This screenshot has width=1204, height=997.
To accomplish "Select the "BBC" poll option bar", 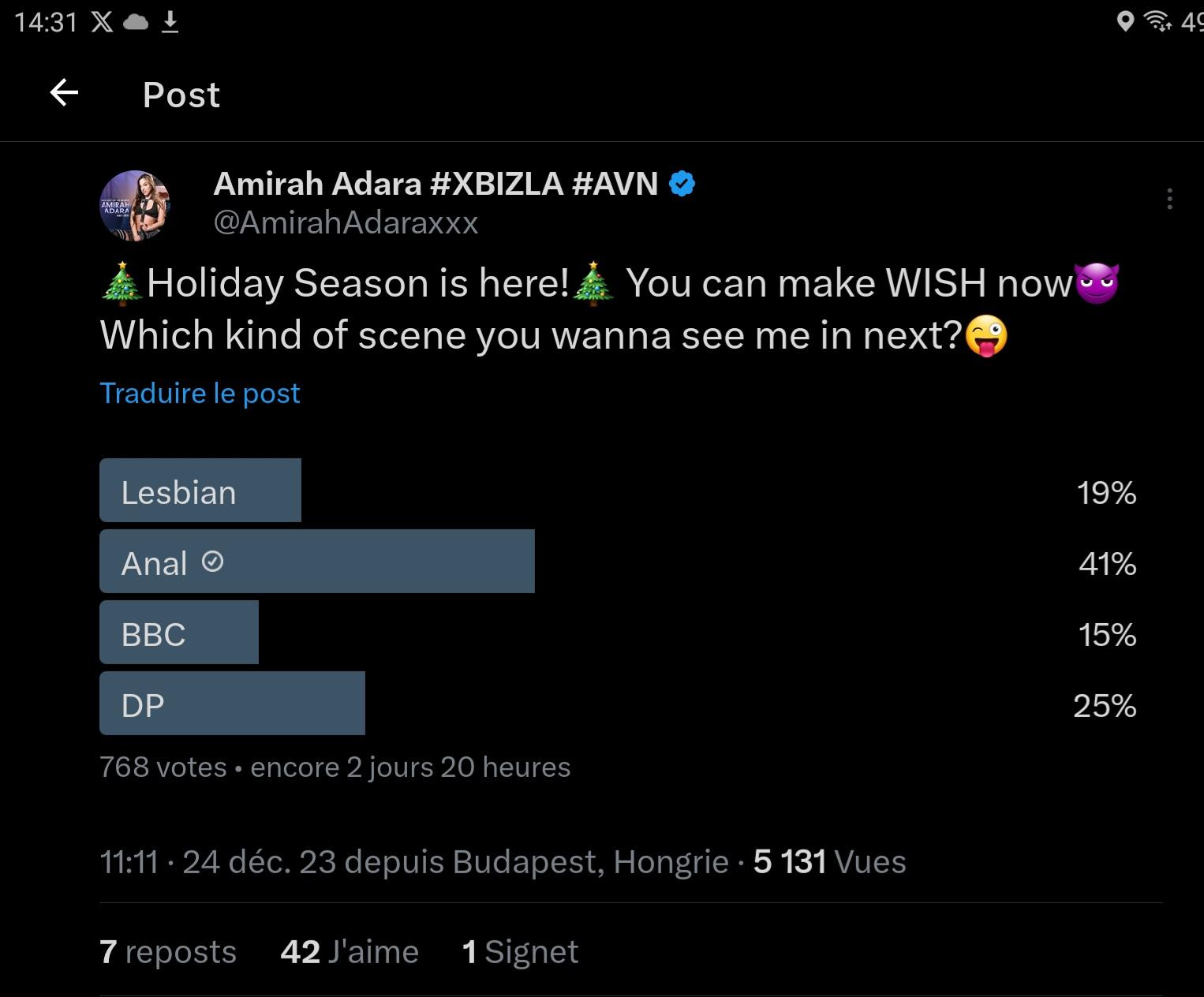I will point(179,633).
